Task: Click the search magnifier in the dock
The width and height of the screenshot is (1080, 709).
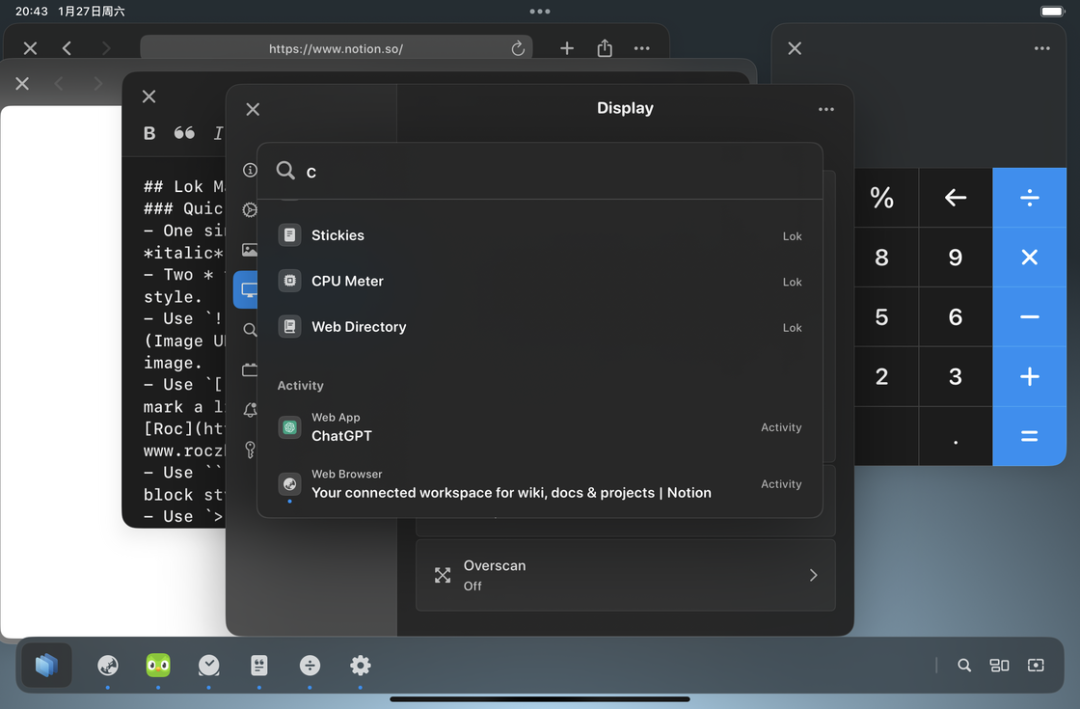Action: pos(964,665)
